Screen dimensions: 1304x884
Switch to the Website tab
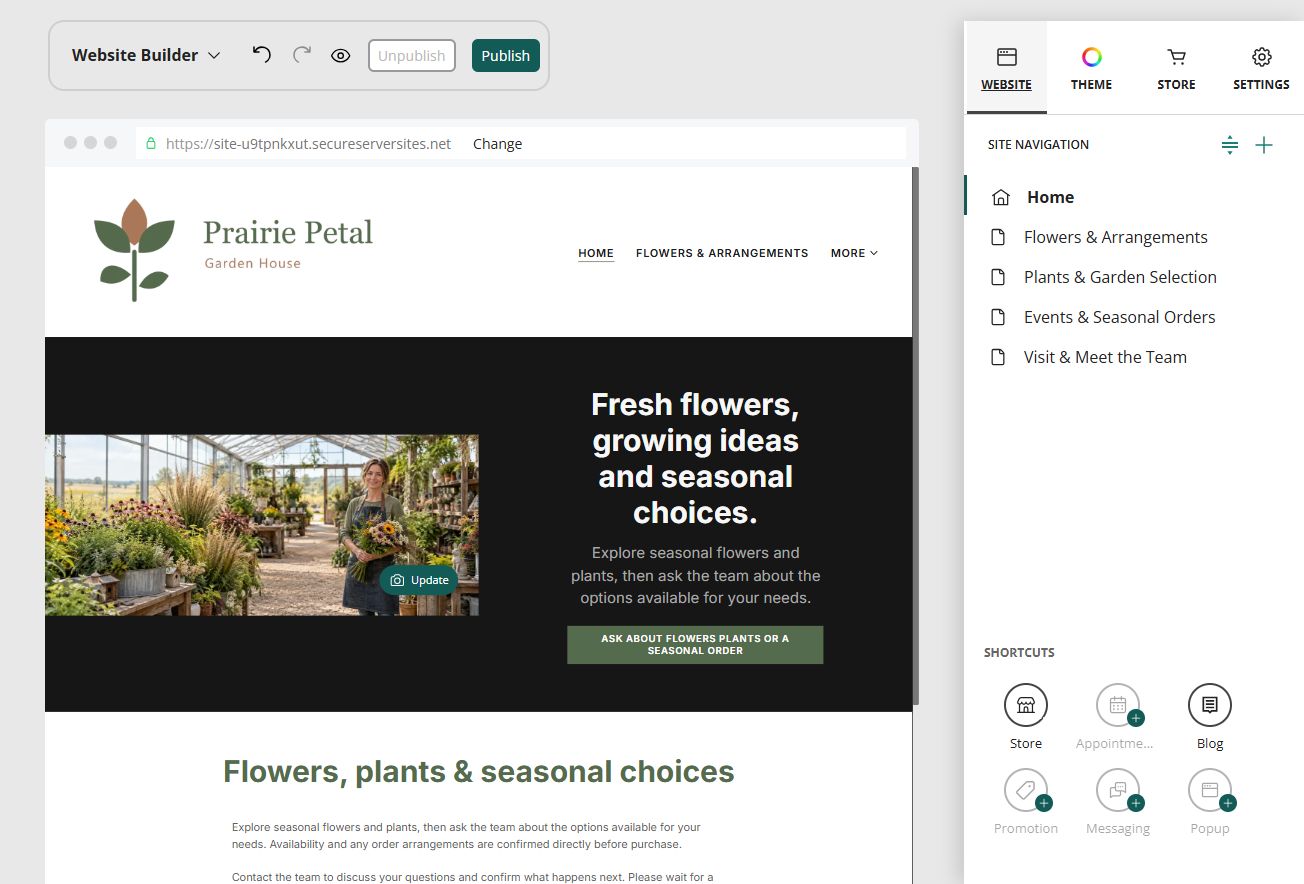1006,68
